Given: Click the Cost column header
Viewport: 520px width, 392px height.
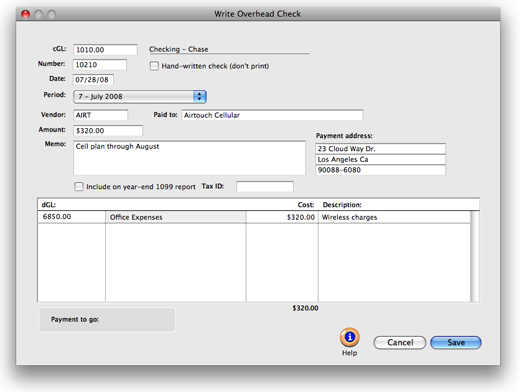Looking at the screenshot, I should click(306, 205).
